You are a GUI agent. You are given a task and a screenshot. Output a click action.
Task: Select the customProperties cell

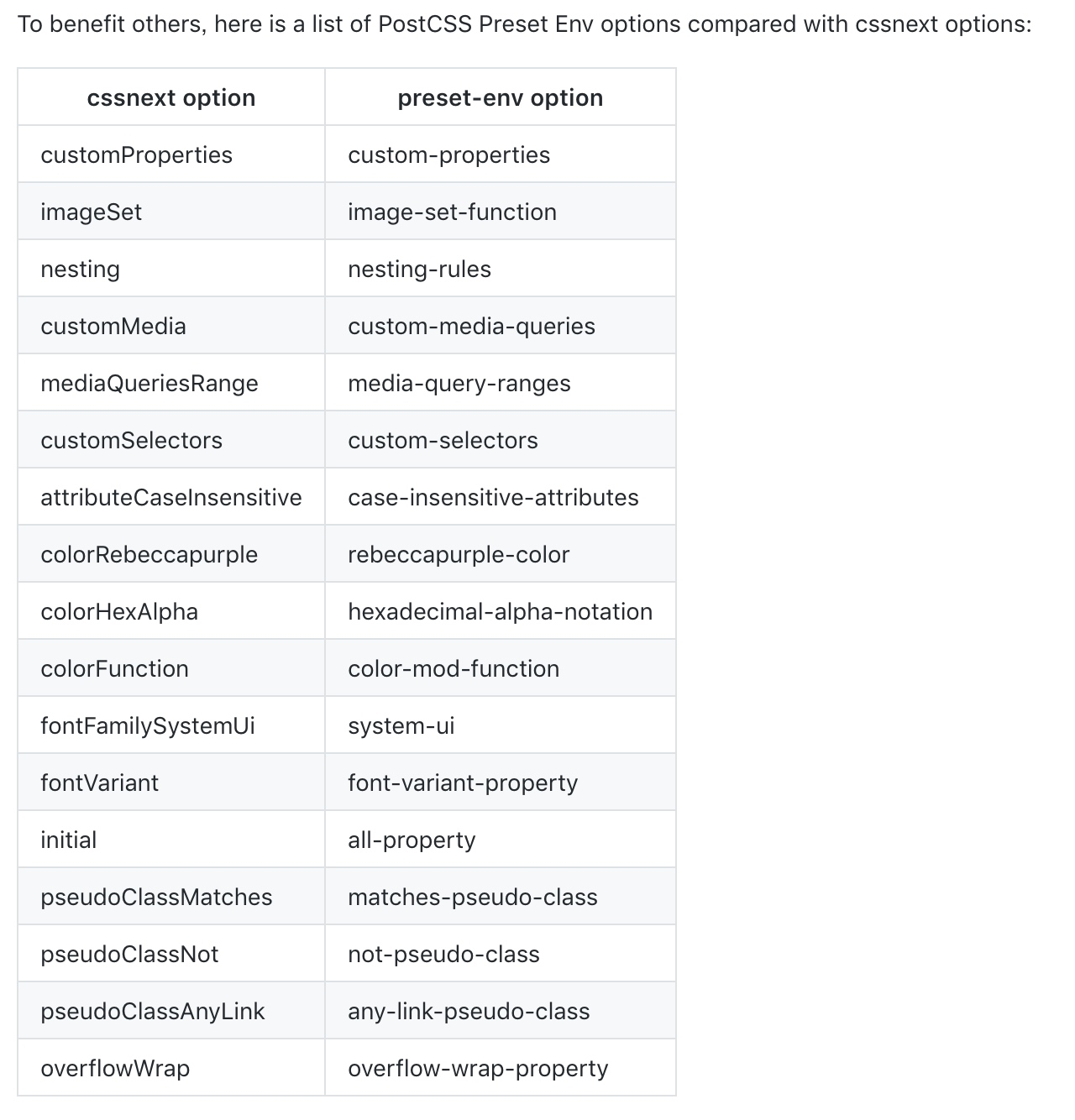[137, 155]
